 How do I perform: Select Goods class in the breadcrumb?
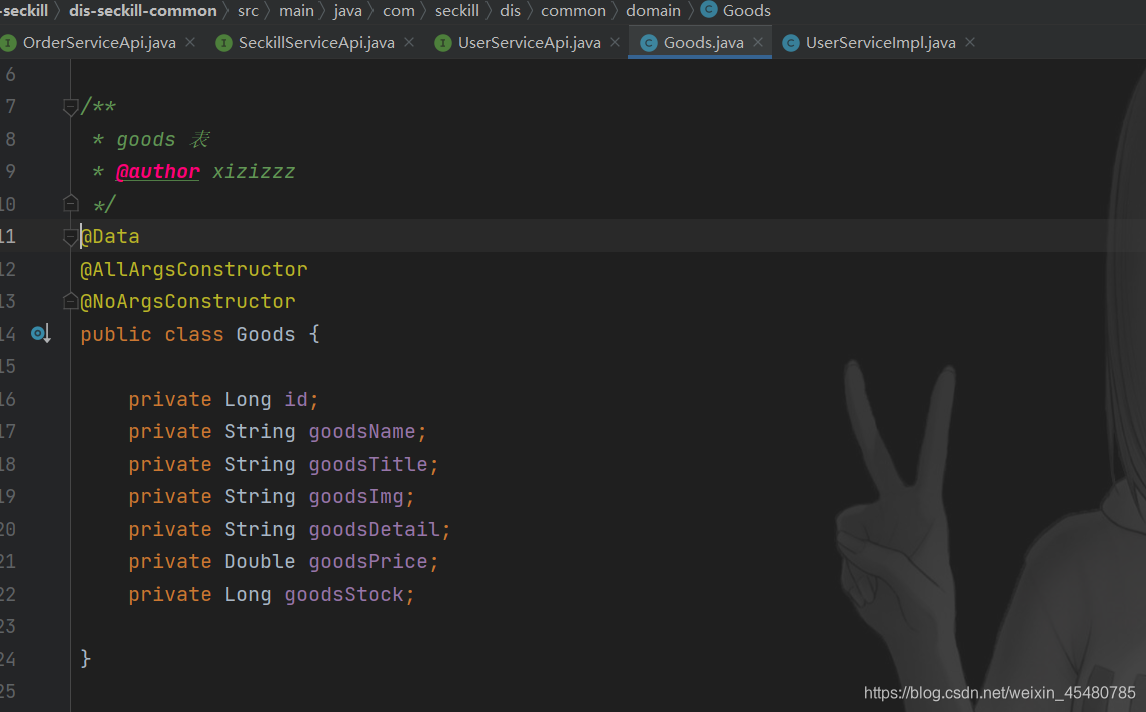tap(746, 10)
